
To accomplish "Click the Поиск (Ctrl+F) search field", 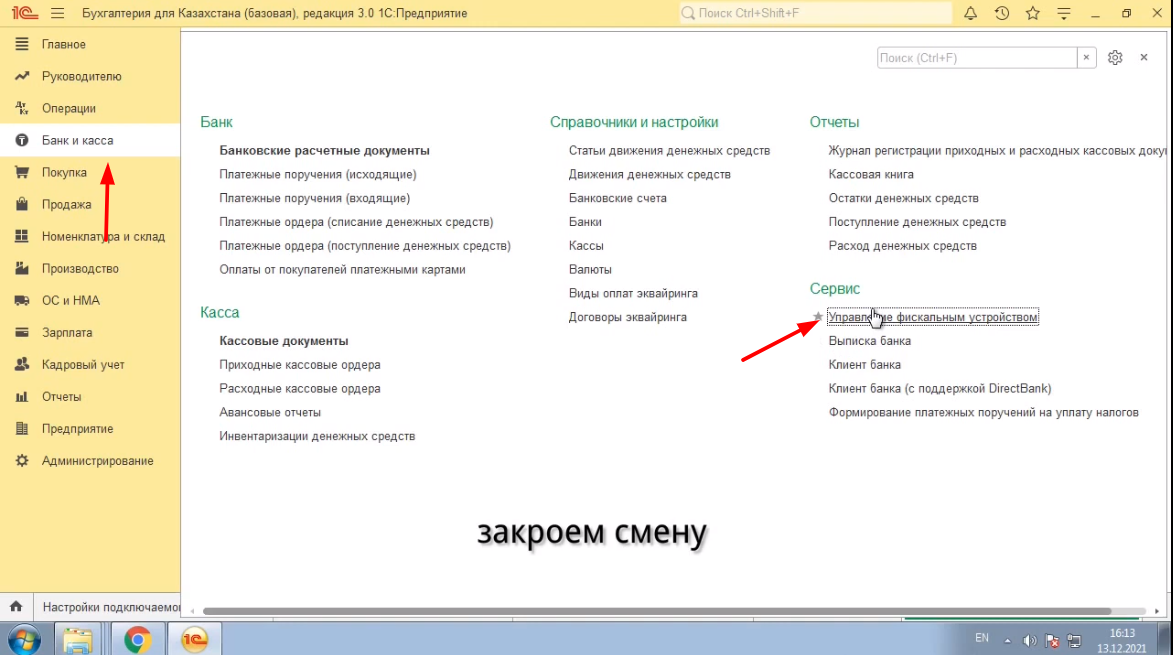I will (x=977, y=58).
